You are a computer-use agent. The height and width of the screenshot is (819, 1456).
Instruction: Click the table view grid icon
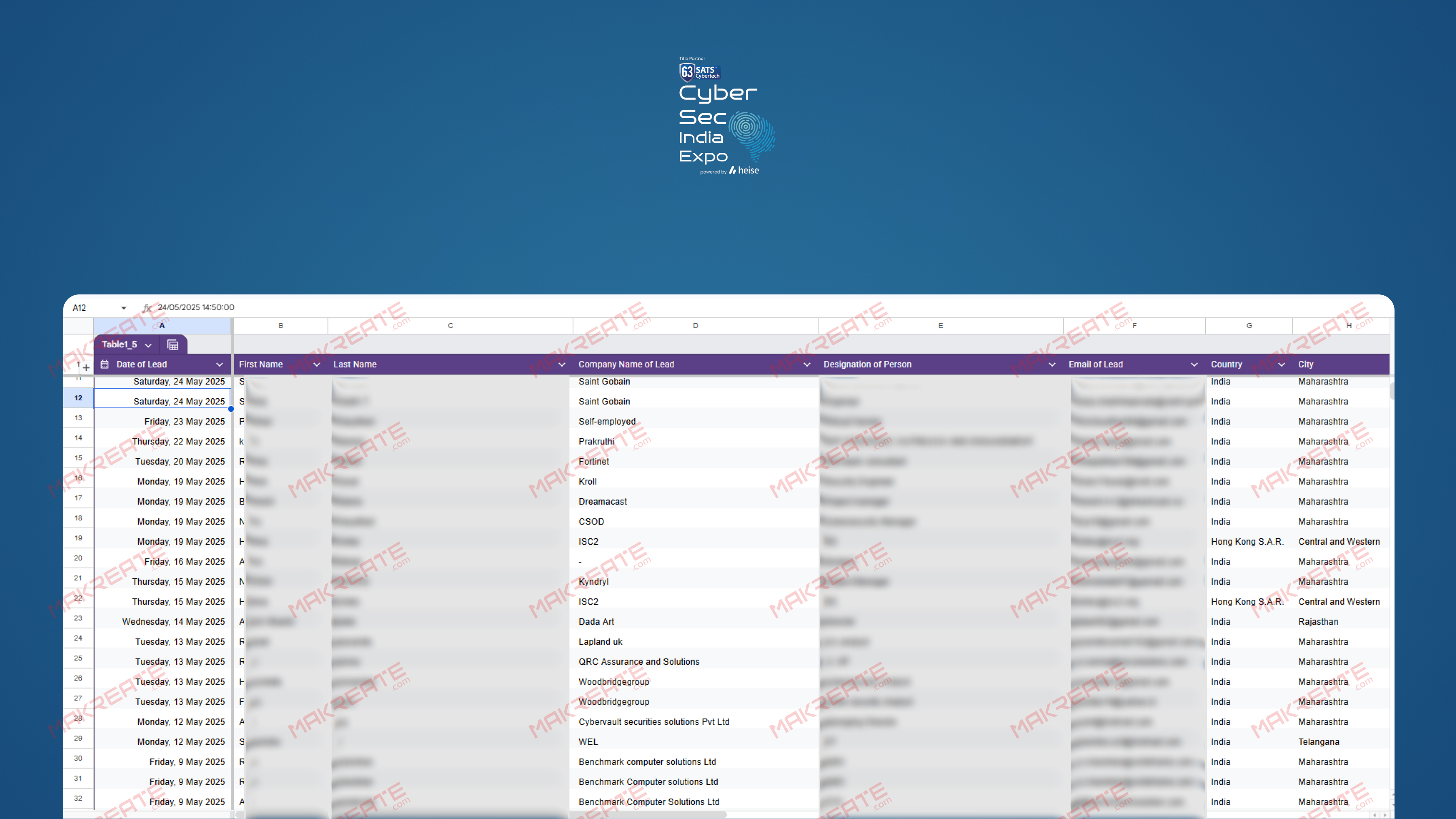coord(173,345)
